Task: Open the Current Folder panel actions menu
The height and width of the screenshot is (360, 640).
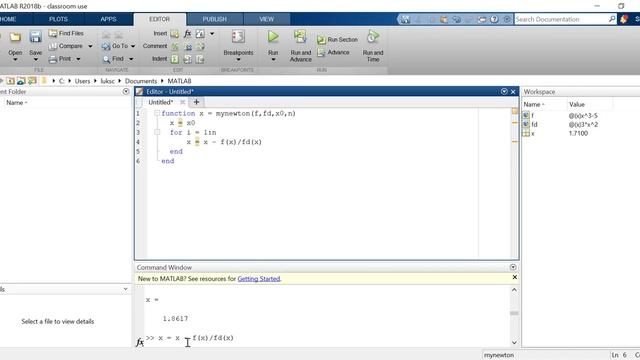Action: (126, 91)
